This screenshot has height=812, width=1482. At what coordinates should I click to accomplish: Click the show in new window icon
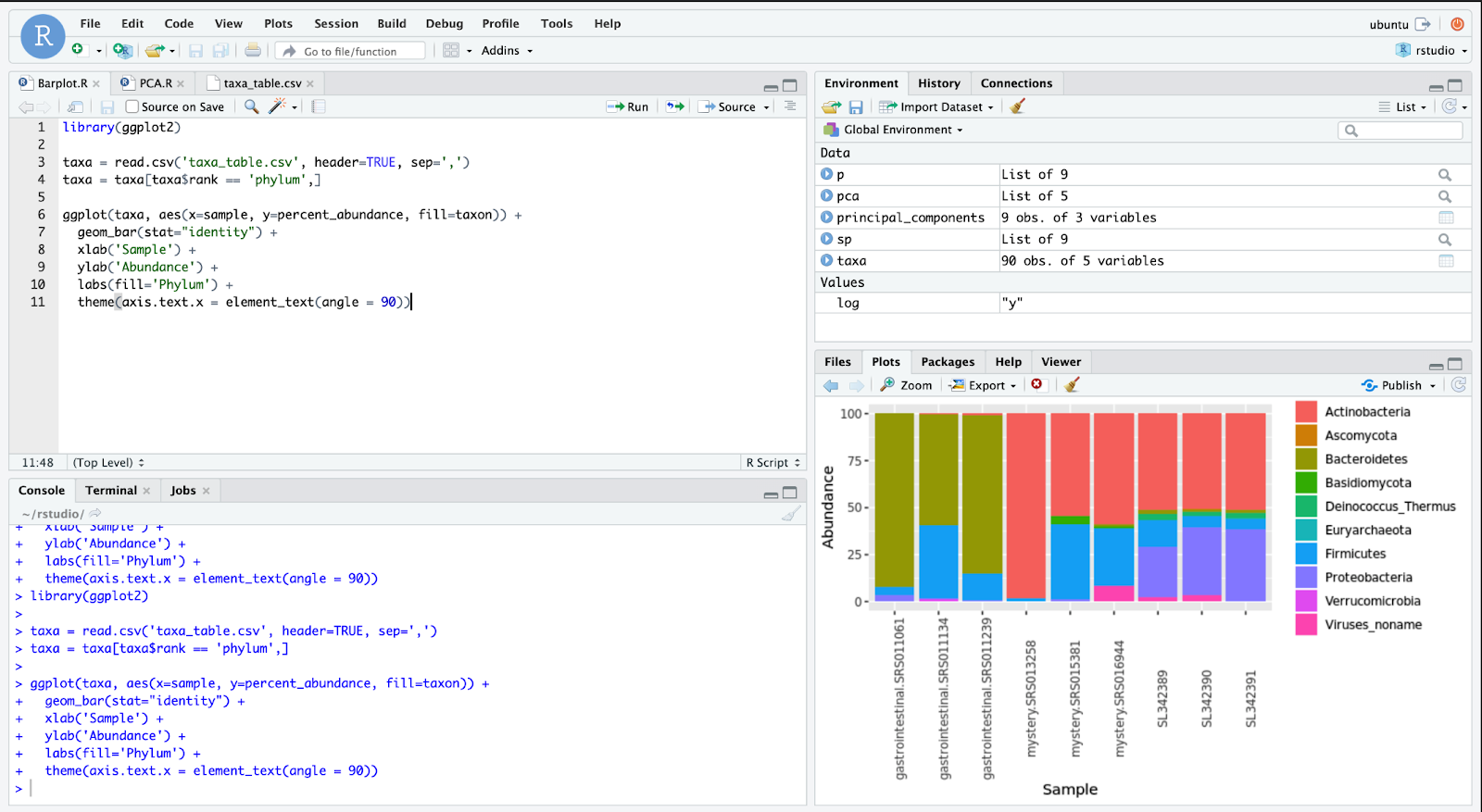pyautogui.click(x=76, y=106)
